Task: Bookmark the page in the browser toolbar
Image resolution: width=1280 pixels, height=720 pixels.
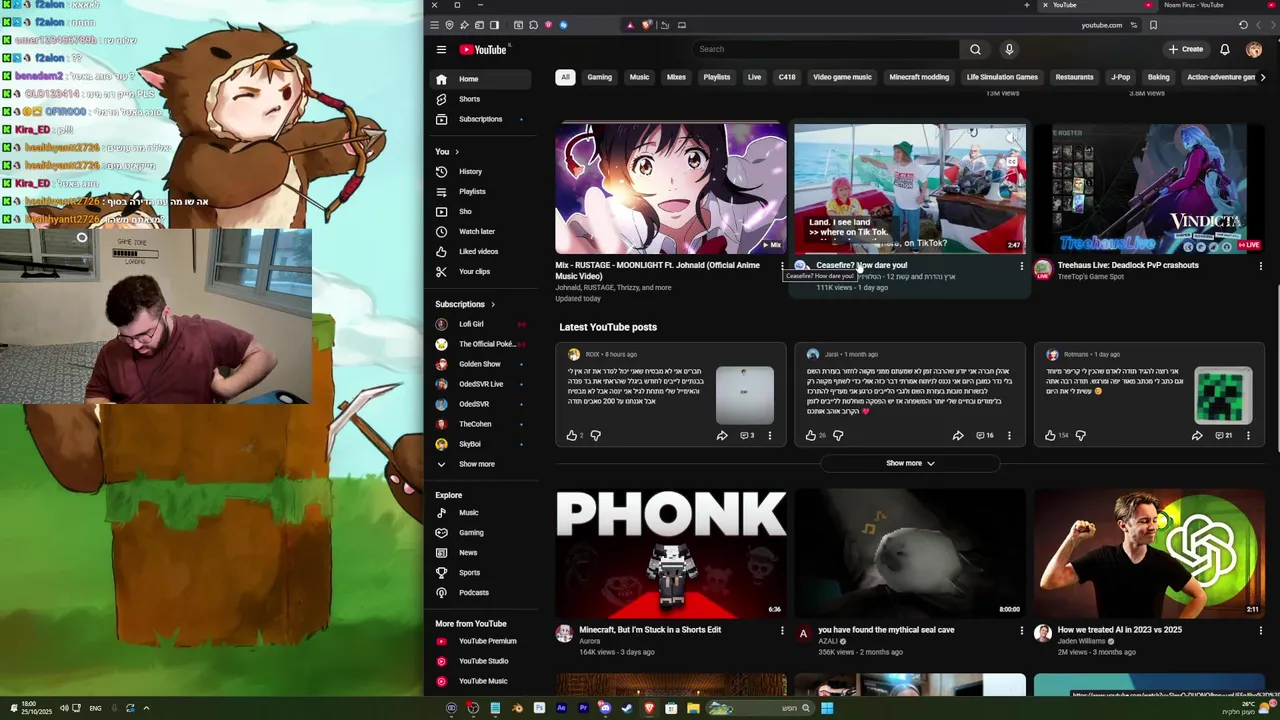Action: coord(1153,25)
